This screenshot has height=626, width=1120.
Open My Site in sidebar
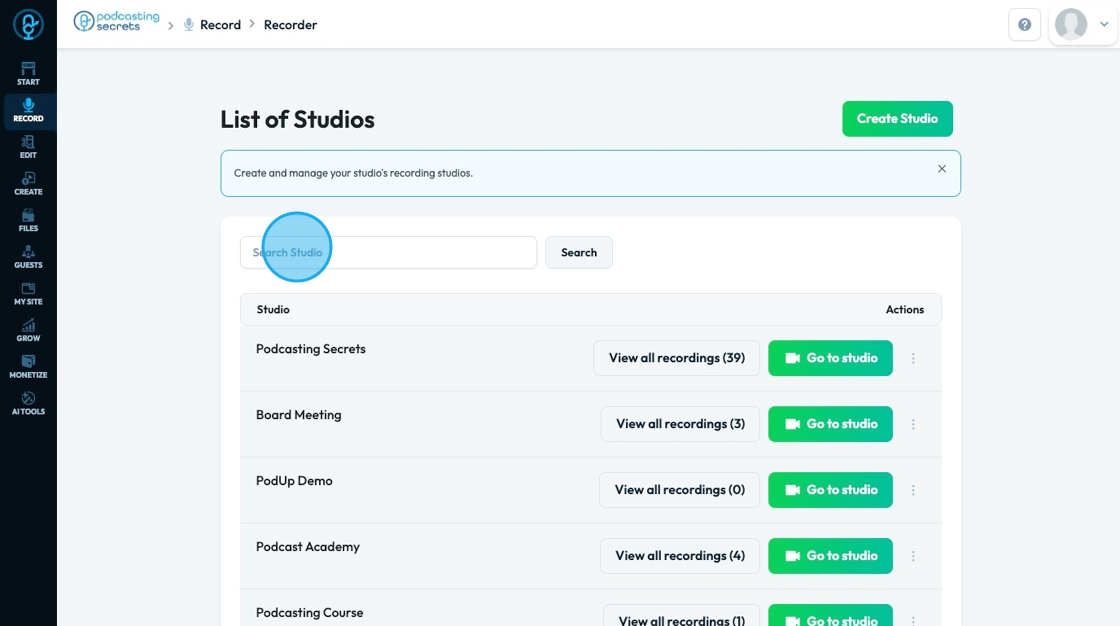[28, 293]
